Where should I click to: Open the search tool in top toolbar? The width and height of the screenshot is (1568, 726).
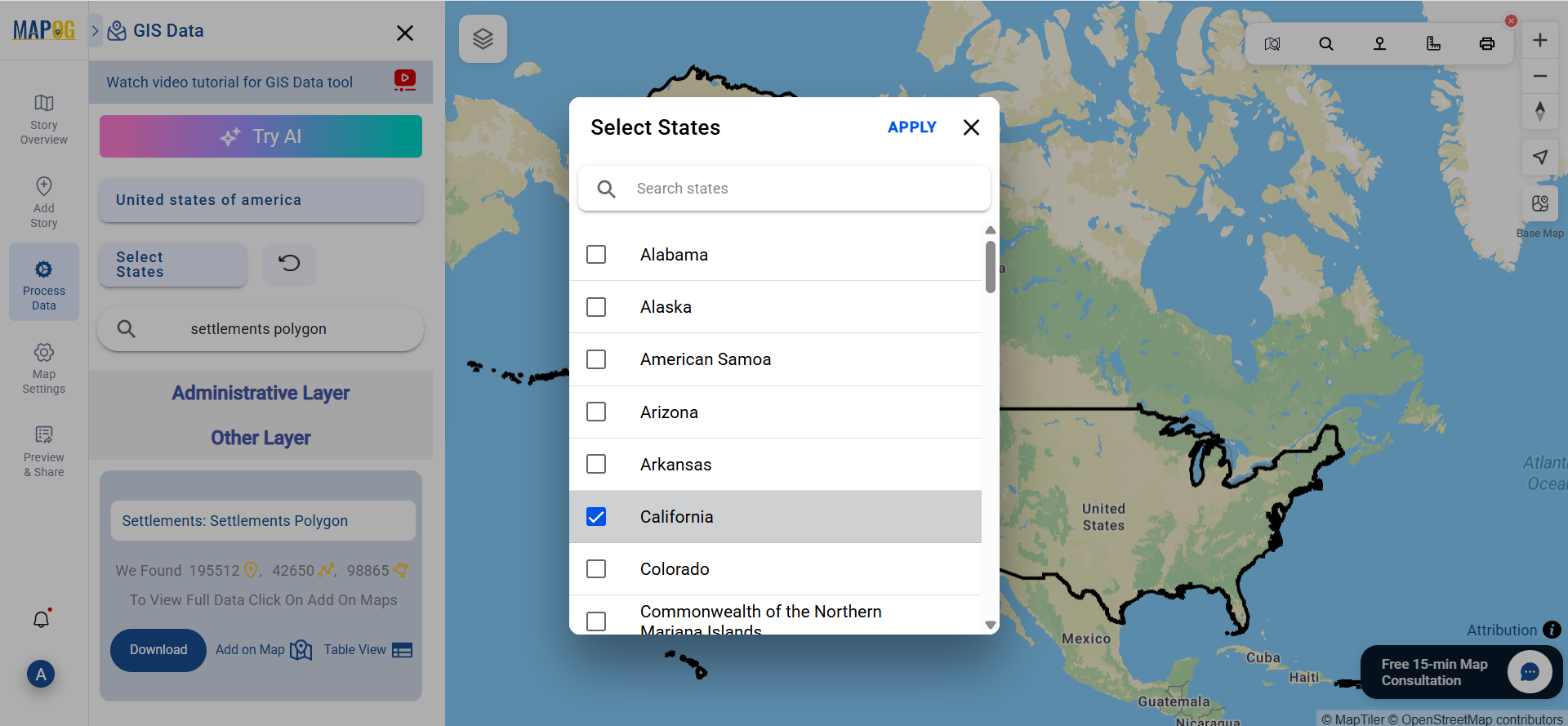(1326, 43)
